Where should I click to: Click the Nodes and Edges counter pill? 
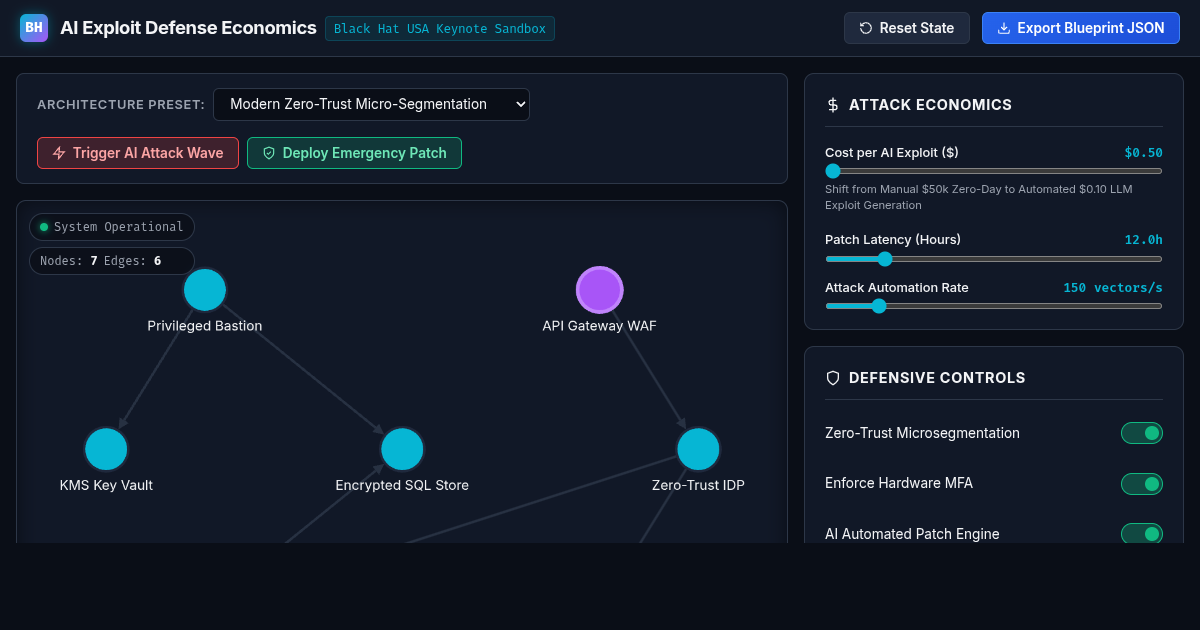(x=112, y=261)
